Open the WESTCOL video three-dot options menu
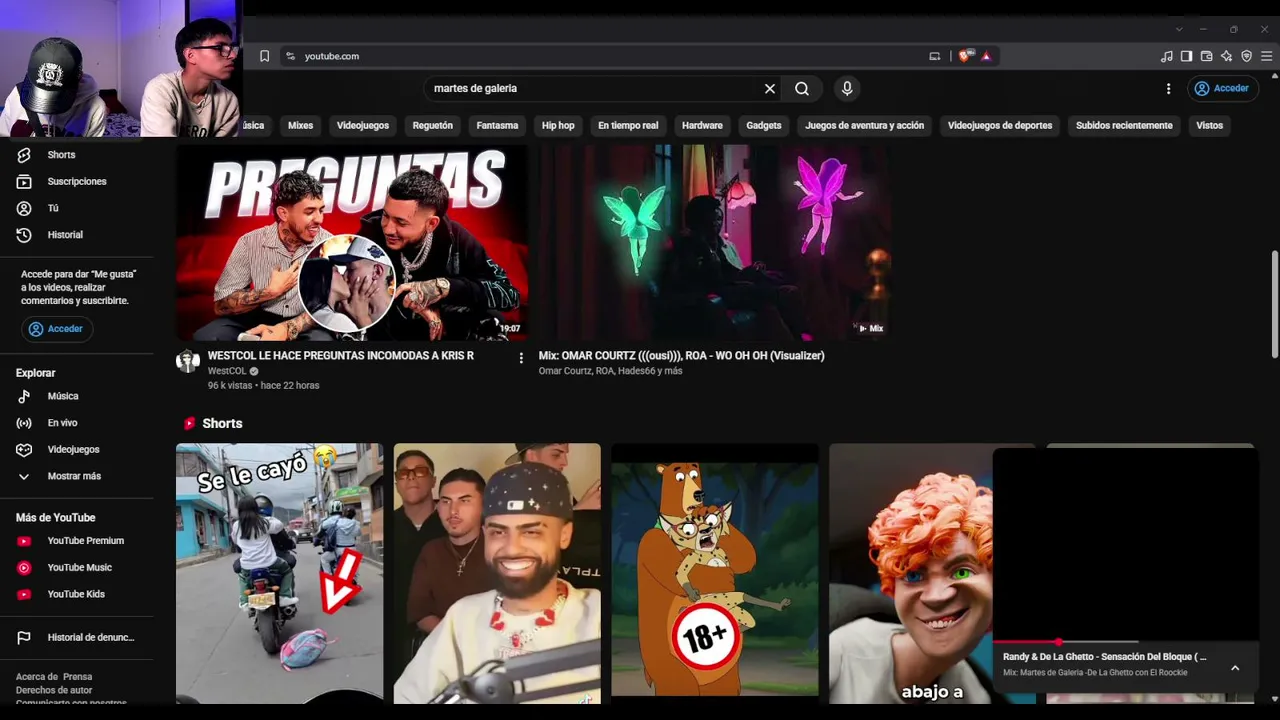The height and width of the screenshot is (720, 1280). pyautogui.click(x=521, y=358)
